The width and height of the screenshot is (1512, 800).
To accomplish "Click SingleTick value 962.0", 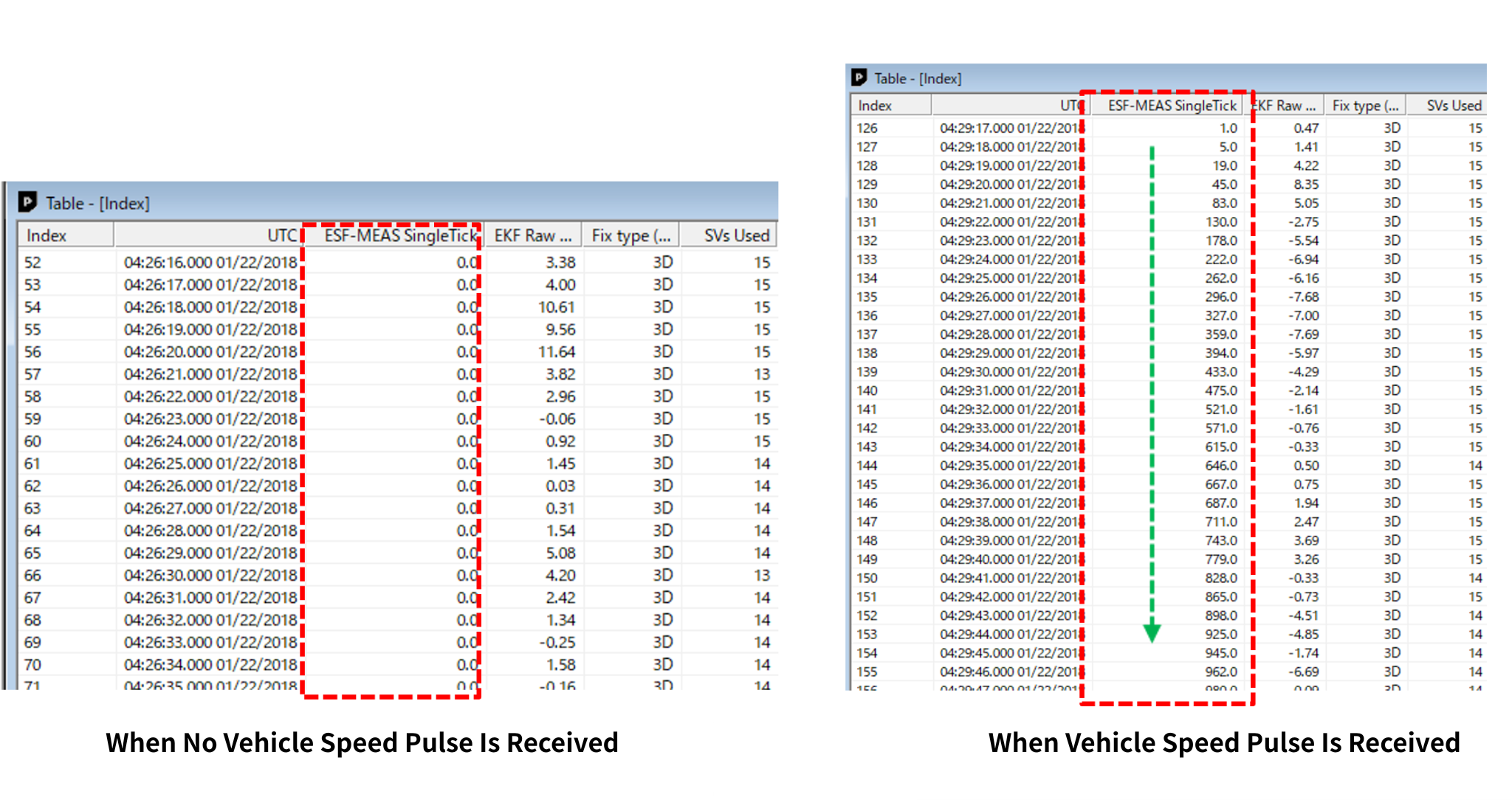I will click(1221, 672).
